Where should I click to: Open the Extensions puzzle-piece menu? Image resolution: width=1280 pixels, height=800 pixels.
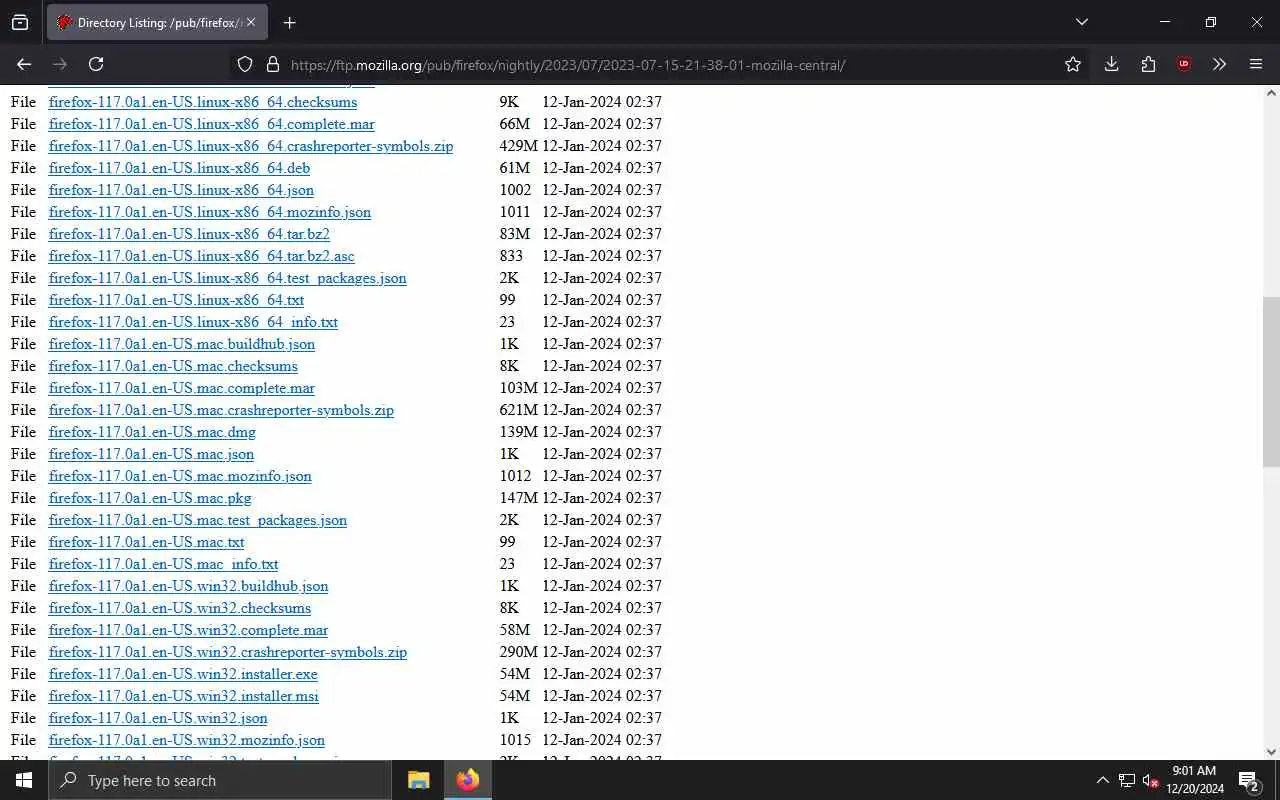[1148, 64]
